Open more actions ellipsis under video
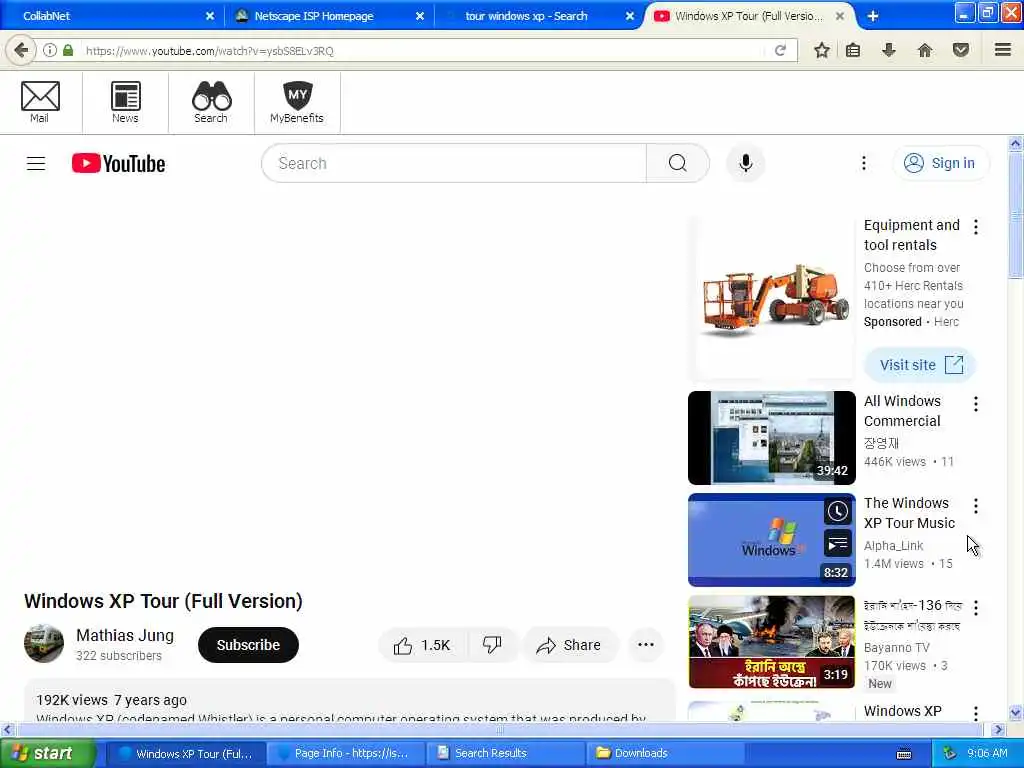The height and width of the screenshot is (768, 1024). click(x=646, y=645)
